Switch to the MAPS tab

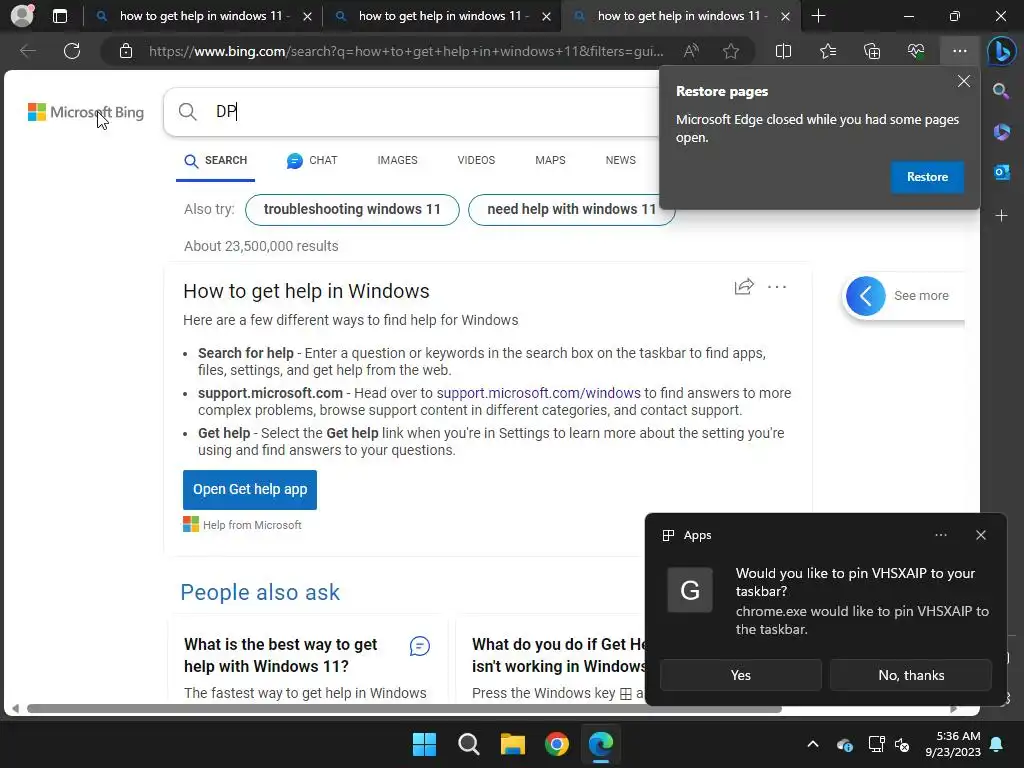click(551, 161)
